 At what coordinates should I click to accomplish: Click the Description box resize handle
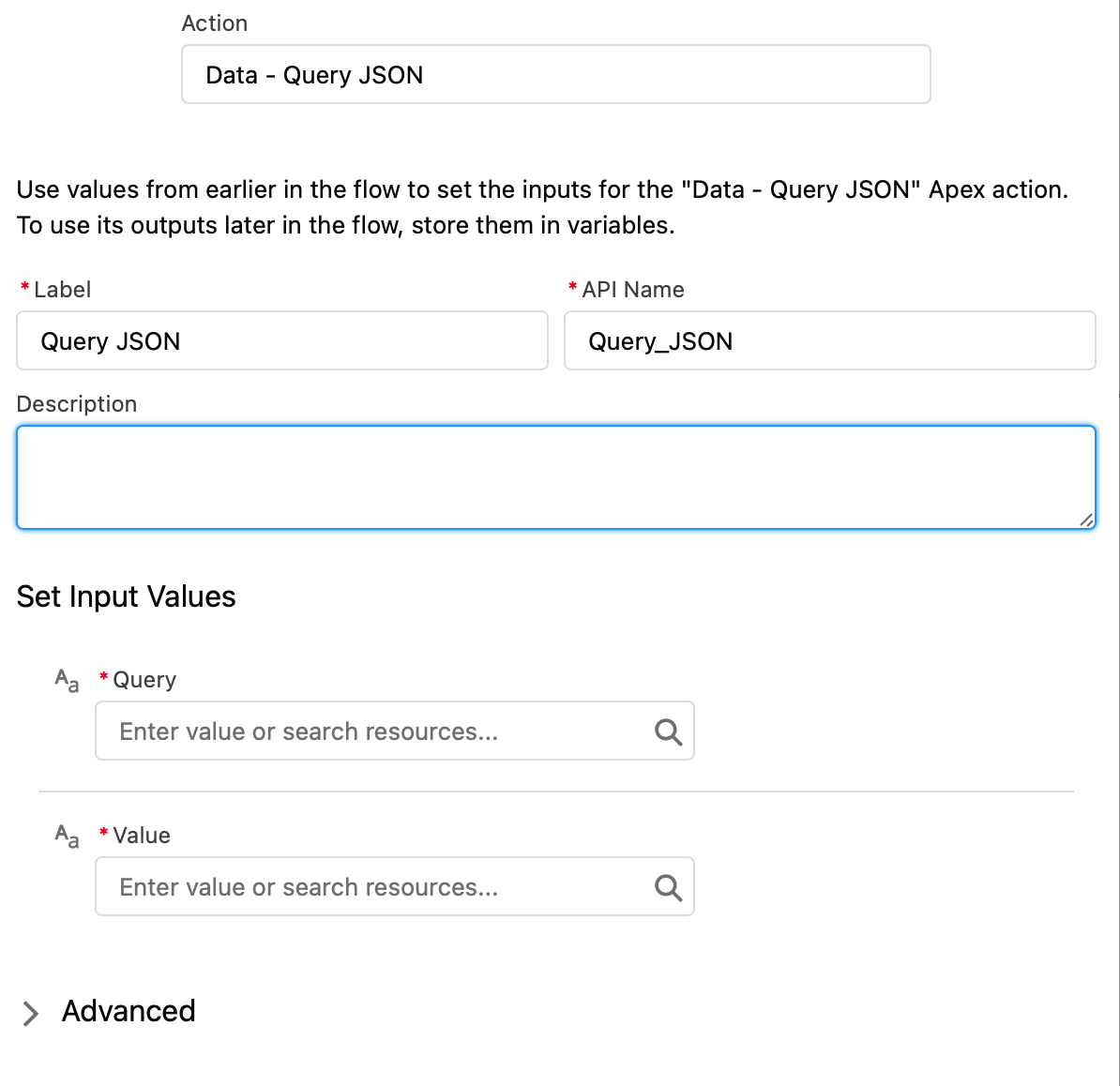pos(1086,520)
